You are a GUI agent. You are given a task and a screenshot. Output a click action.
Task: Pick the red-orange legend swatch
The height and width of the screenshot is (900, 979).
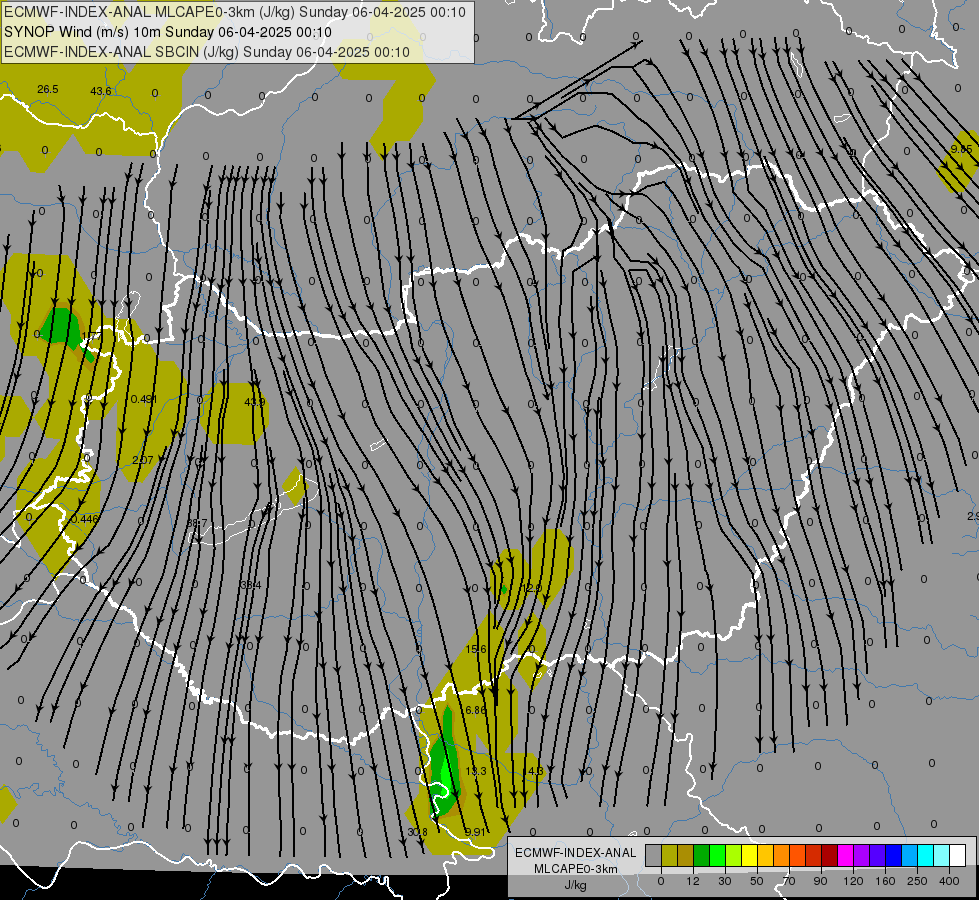tap(797, 855)
